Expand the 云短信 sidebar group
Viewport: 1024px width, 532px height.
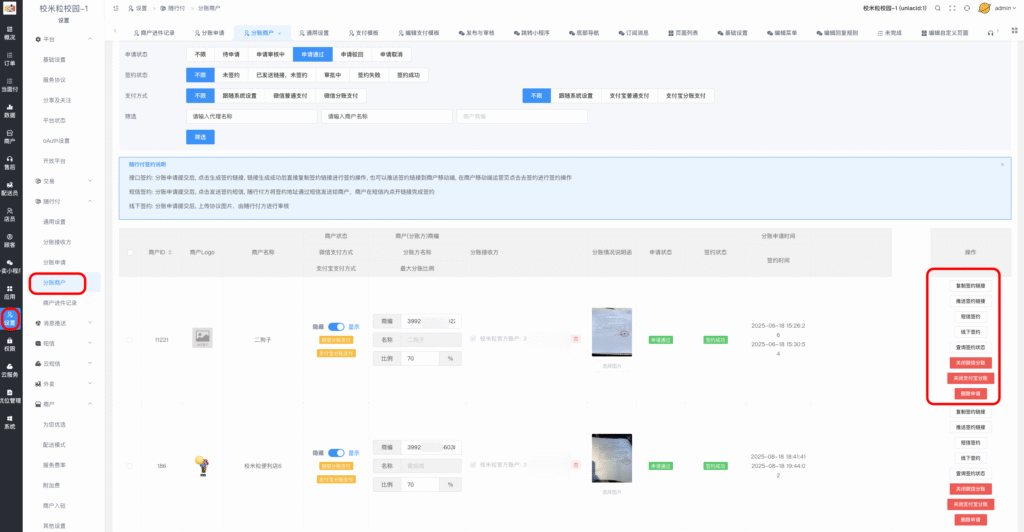pyautogui.click(x=63, y=364)
